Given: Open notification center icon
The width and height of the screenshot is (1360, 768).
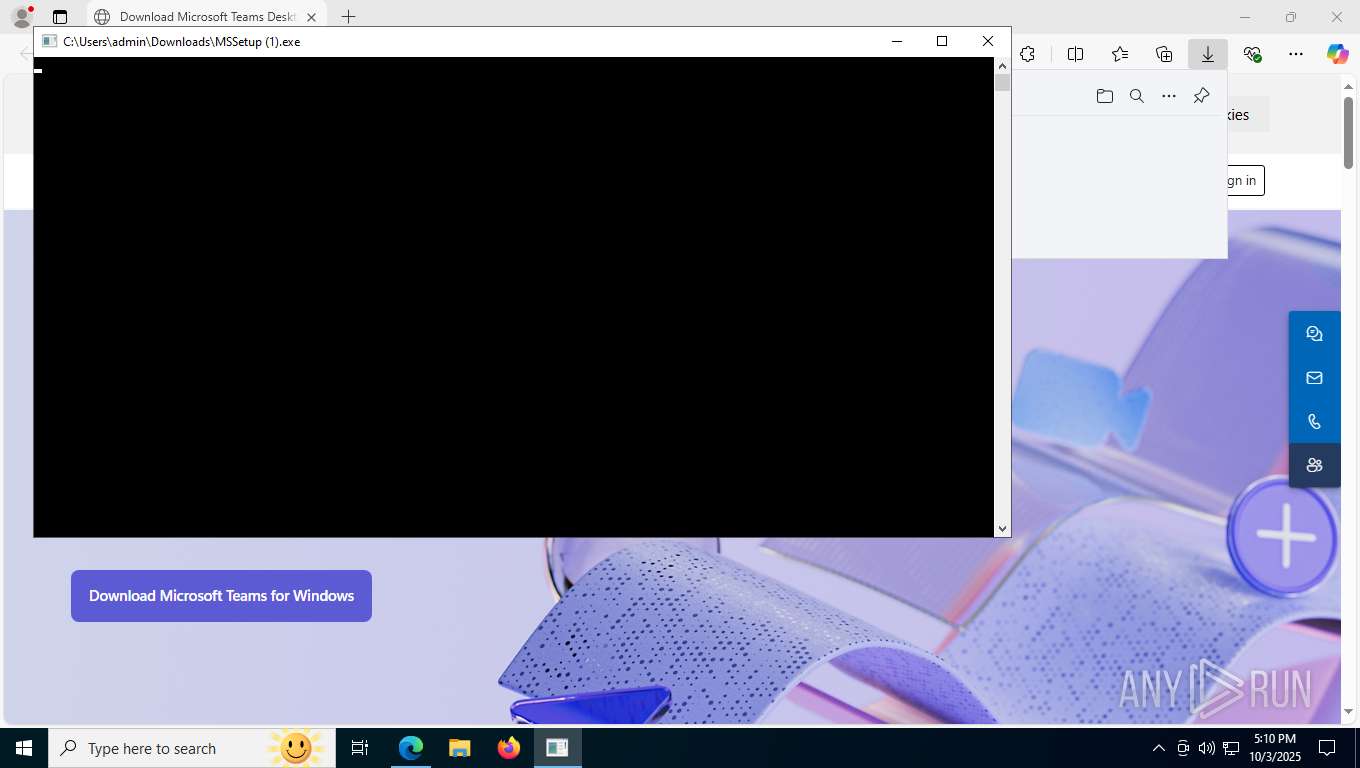Looking at the screenshot, I should click(x=1327, y=748).
